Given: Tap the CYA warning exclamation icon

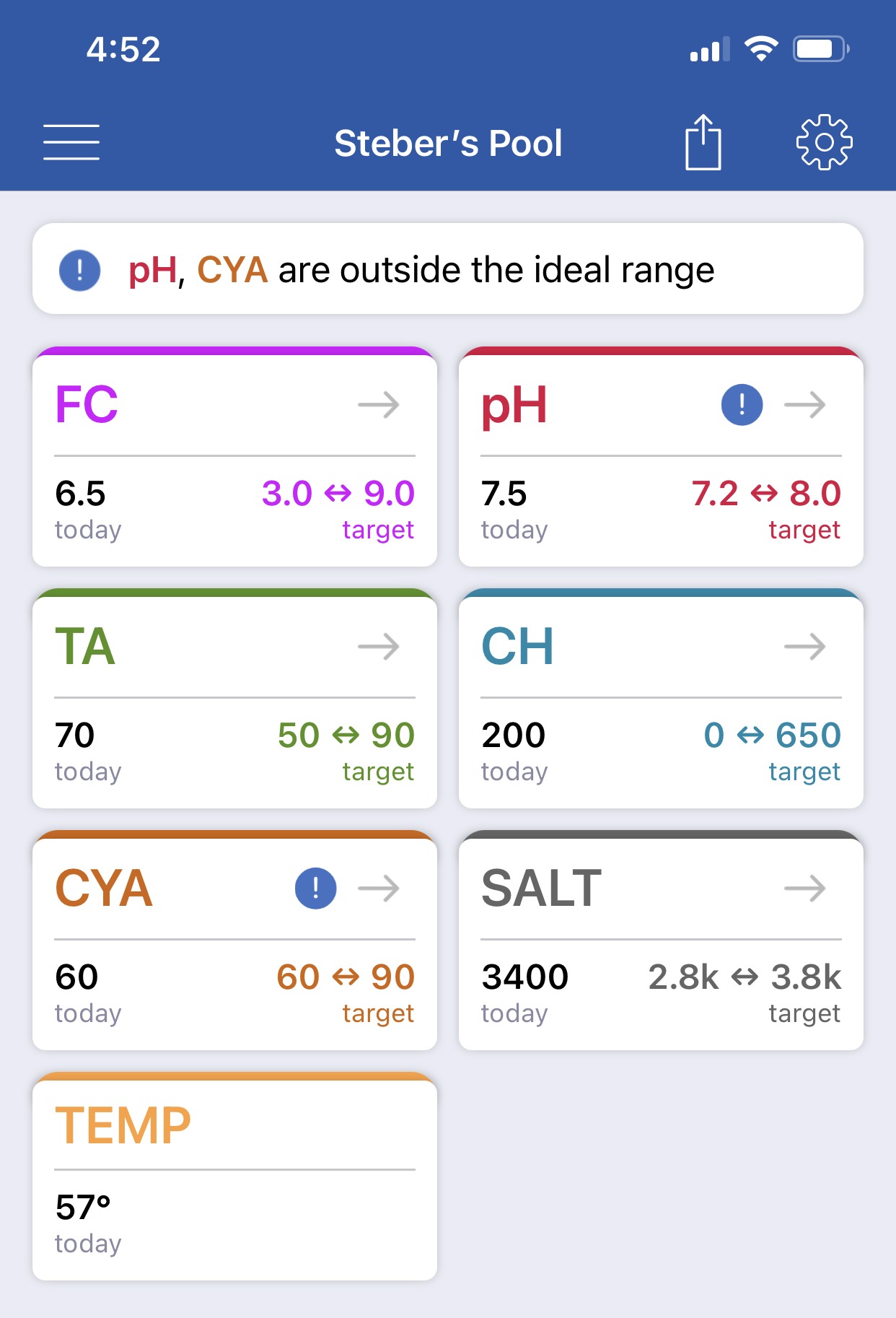Looking at the screenshot, I should pyautogui.click(x=315, y=889).
